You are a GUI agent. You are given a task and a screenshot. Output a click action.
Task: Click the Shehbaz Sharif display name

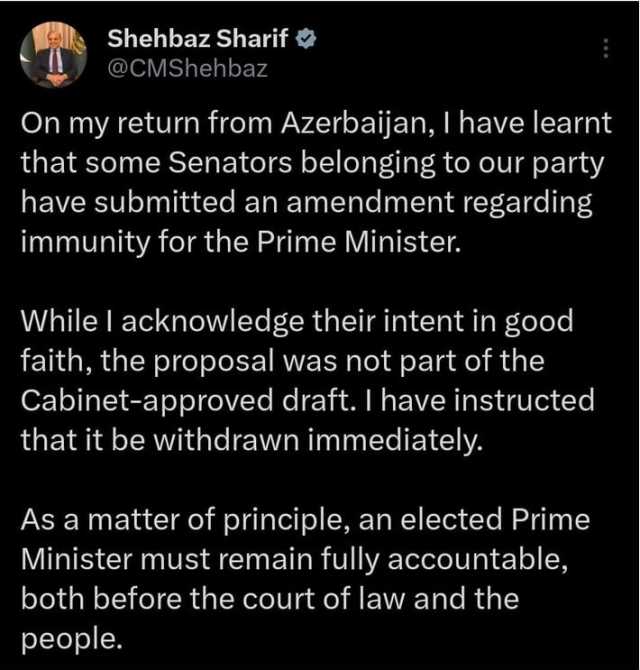(199, 40)
